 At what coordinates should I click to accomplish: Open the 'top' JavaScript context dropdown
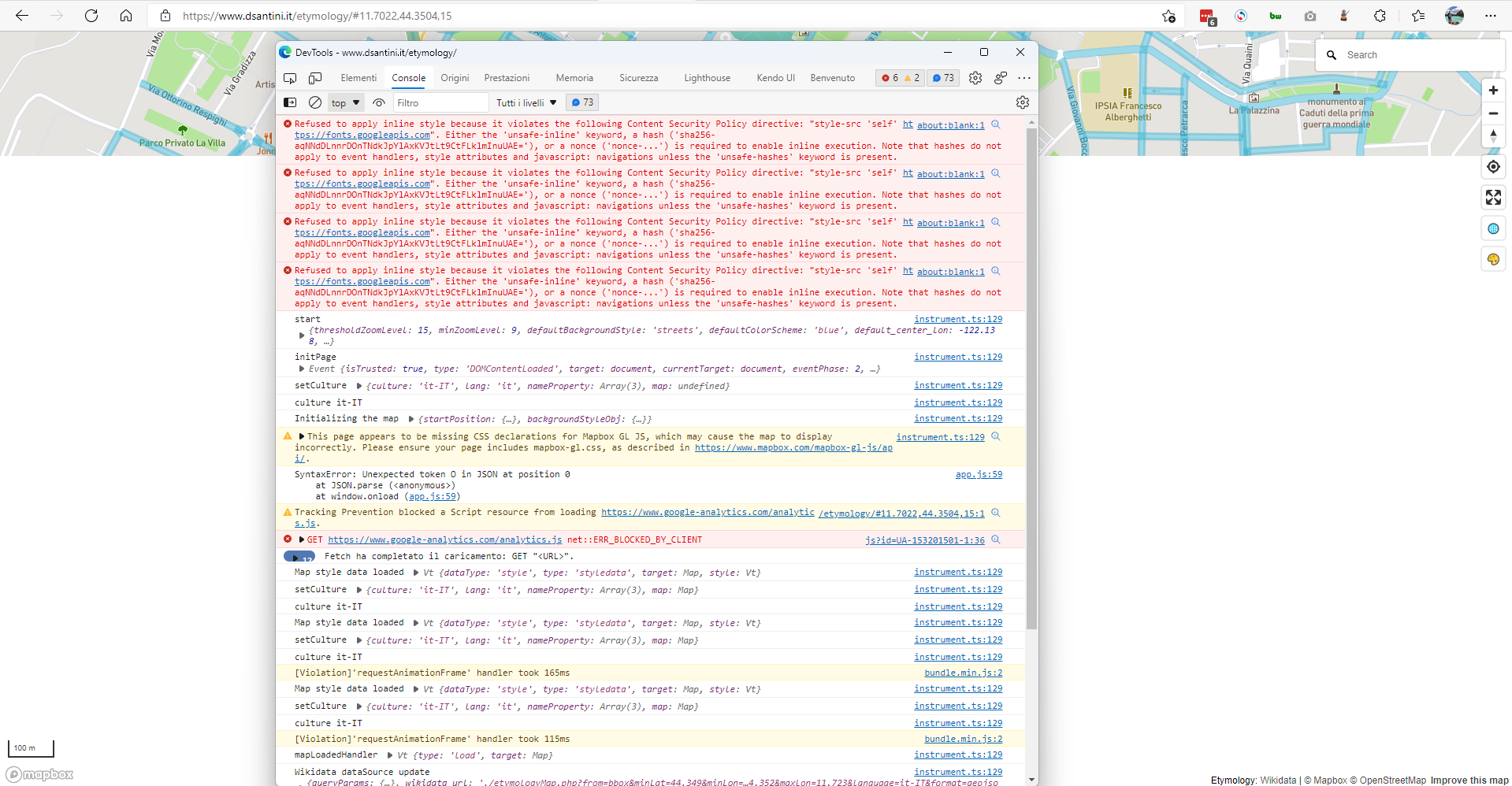point(344,102)
